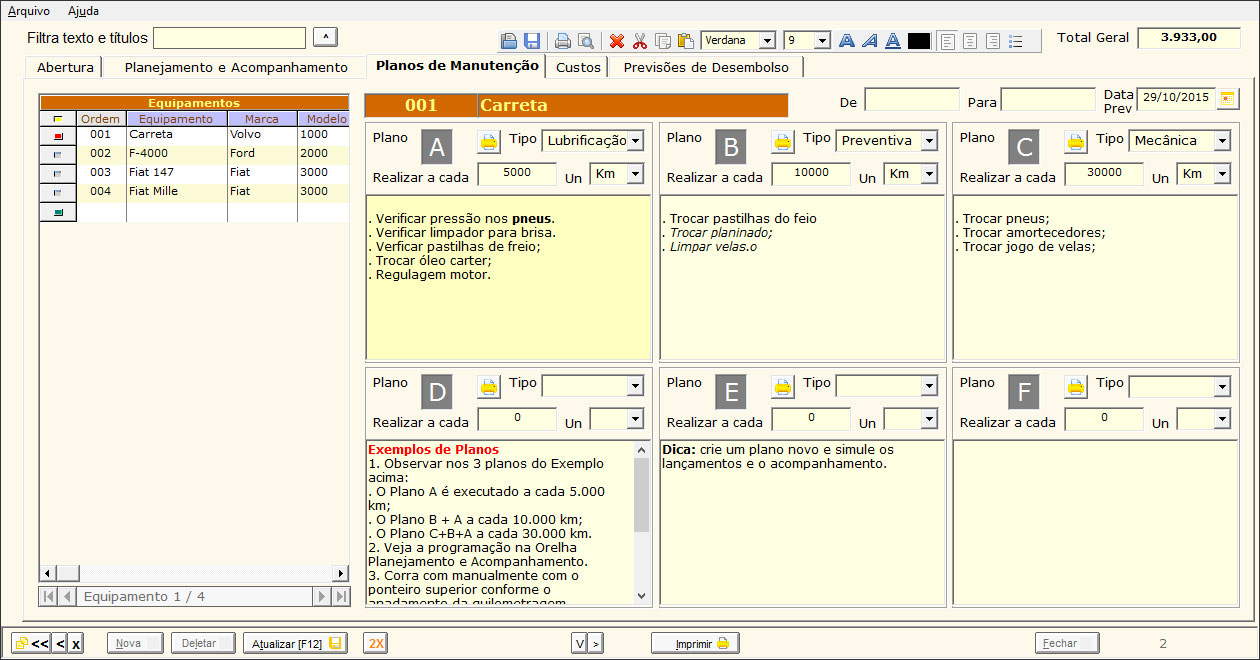Open the Arquivo menu
Viewport: 1260px width, 660px height.
tap(29, 11)
